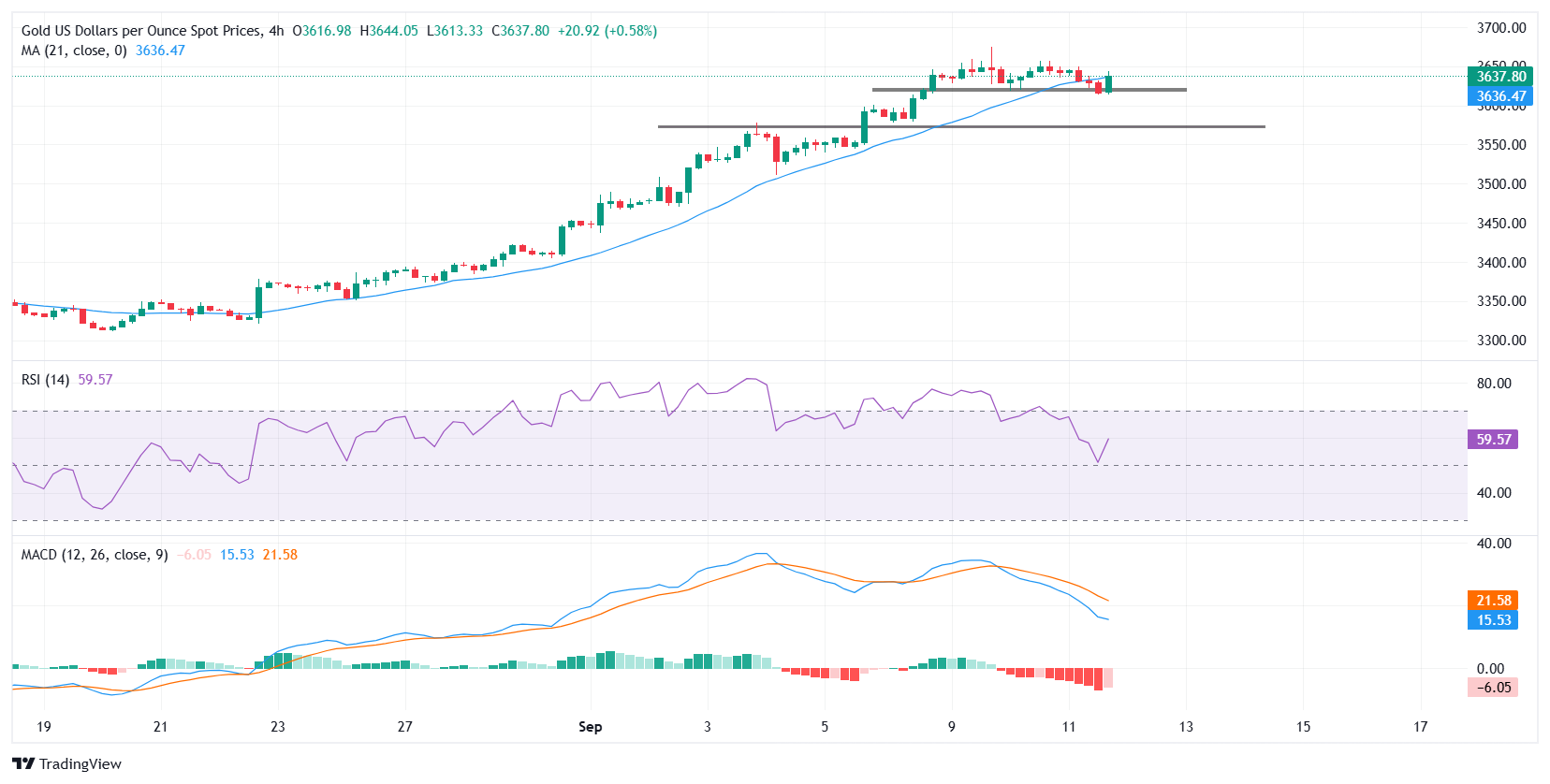Click the green 3637.80 current price tag
This screenshot has height=784, width=1550.
[1500, 77]
